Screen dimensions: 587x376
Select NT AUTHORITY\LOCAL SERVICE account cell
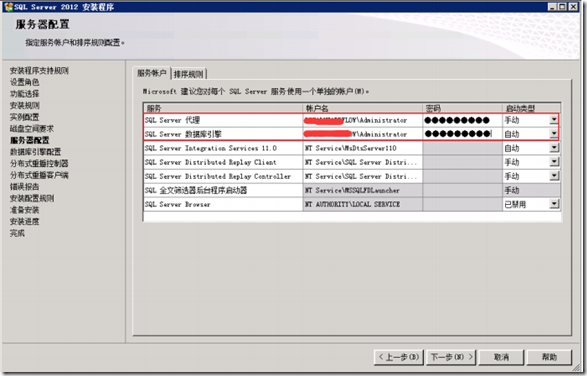coord(363,204)
